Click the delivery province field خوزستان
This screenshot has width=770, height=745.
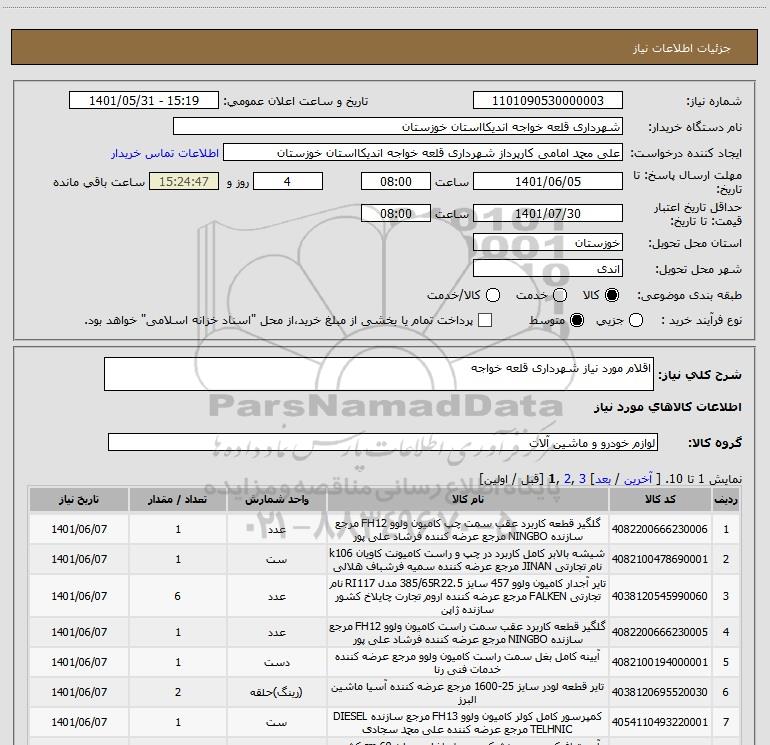pos(548,243)
